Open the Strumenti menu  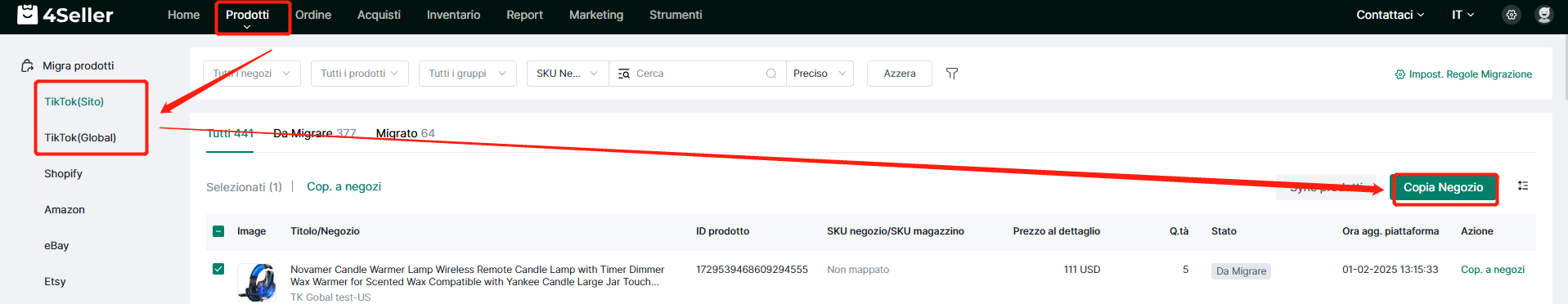coord(676,15)
